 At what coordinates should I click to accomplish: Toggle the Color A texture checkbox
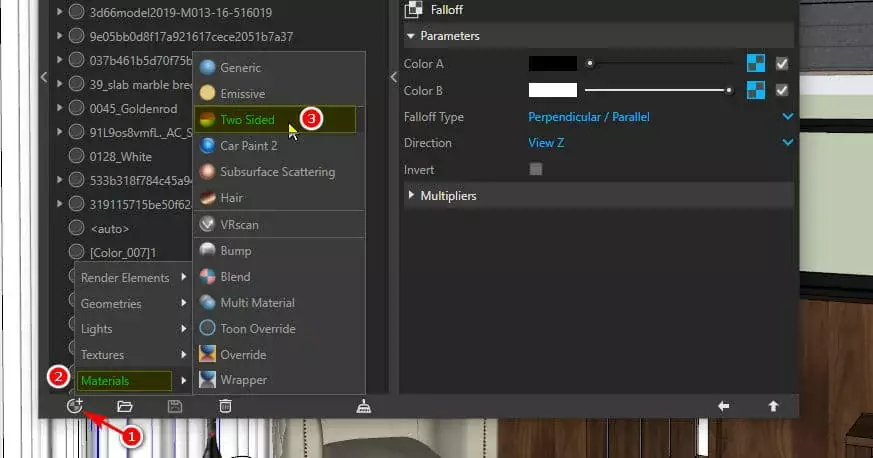tap(782, 63)
